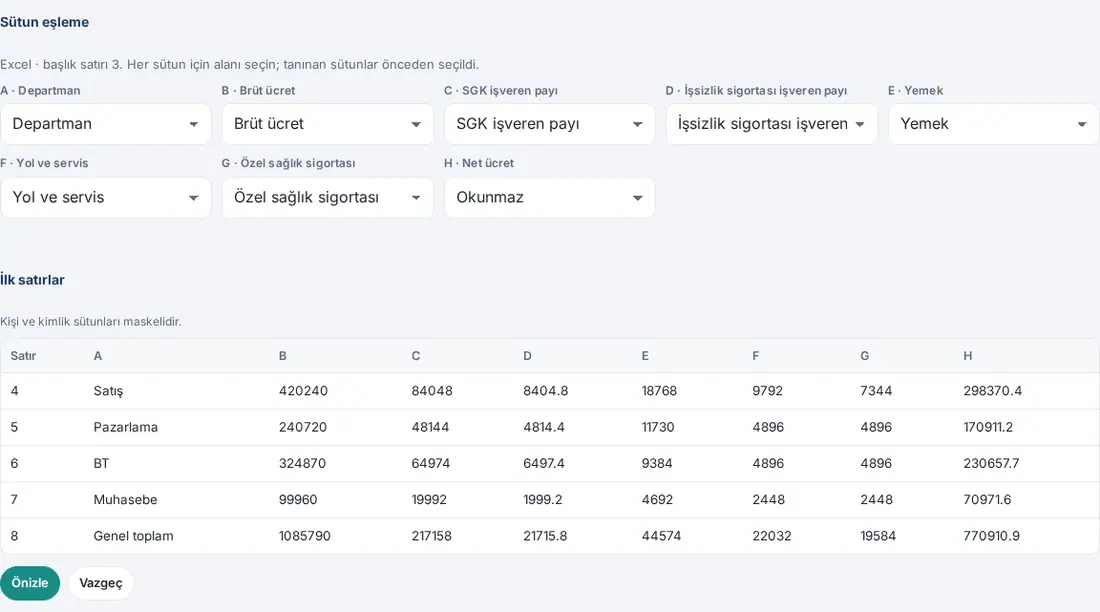The width and height of the screenshot is (1100, 612).
Task: Click the Sütun eşleme heading
Action: [x=44, y=22]
